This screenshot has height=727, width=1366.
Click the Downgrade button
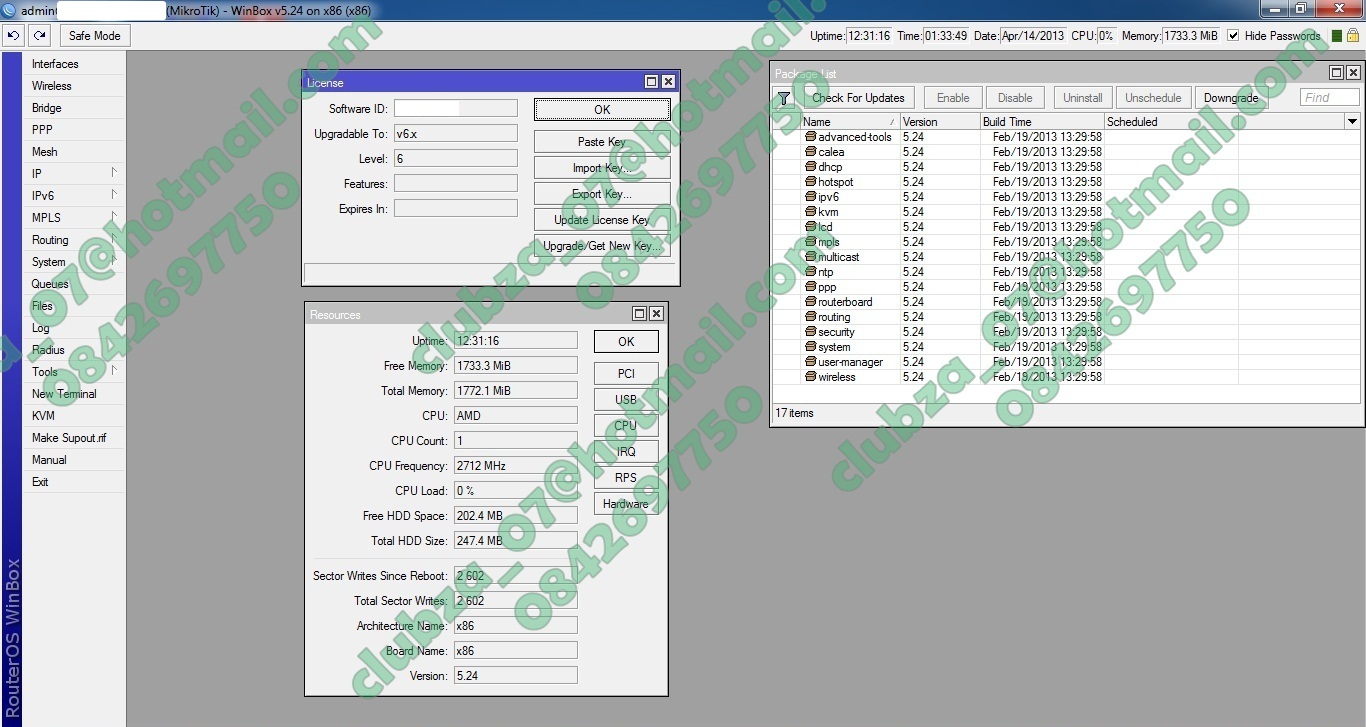tap(1231, 98)
